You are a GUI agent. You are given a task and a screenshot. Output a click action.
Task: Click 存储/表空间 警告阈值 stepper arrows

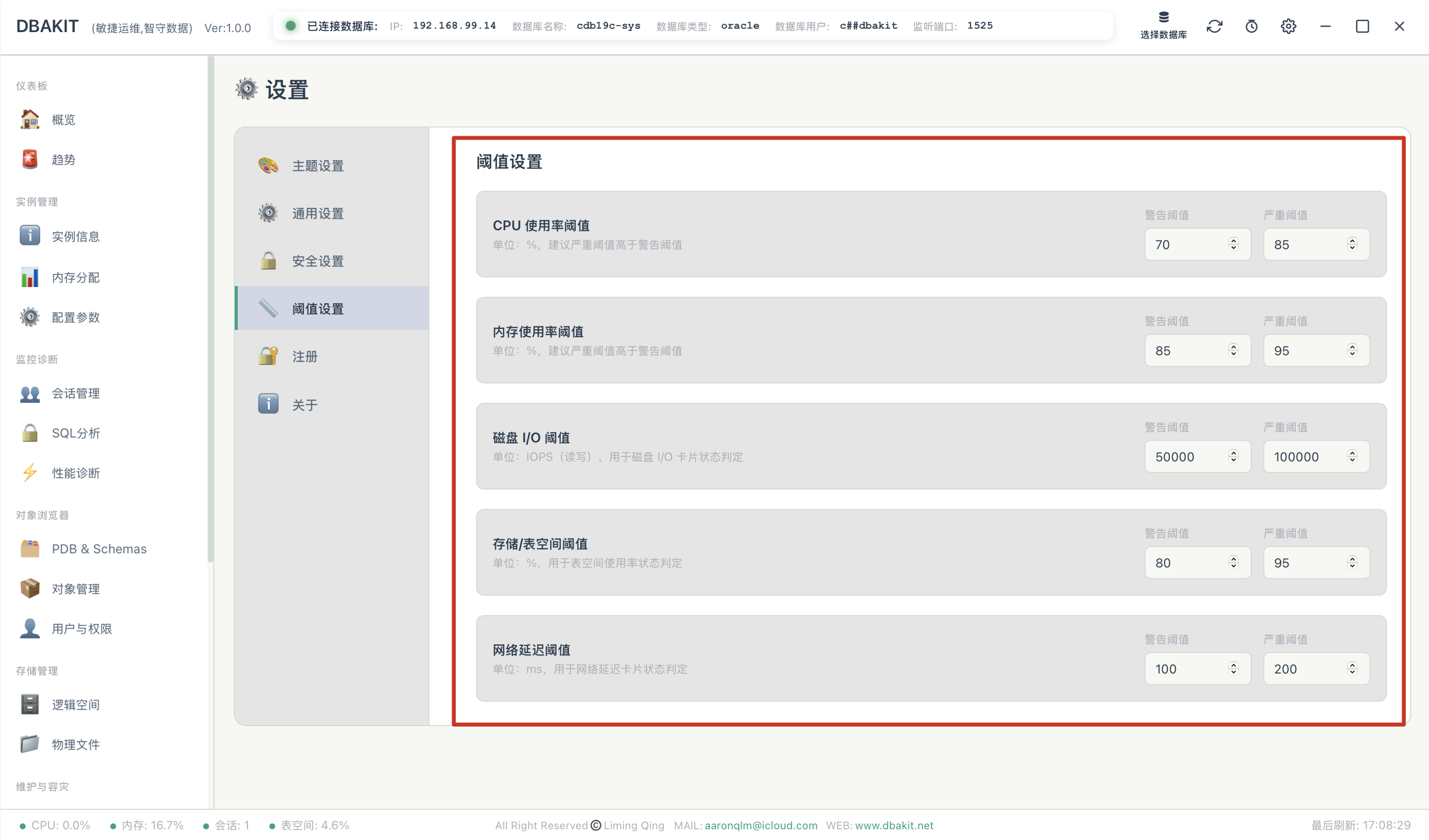tap(1233, 563)
